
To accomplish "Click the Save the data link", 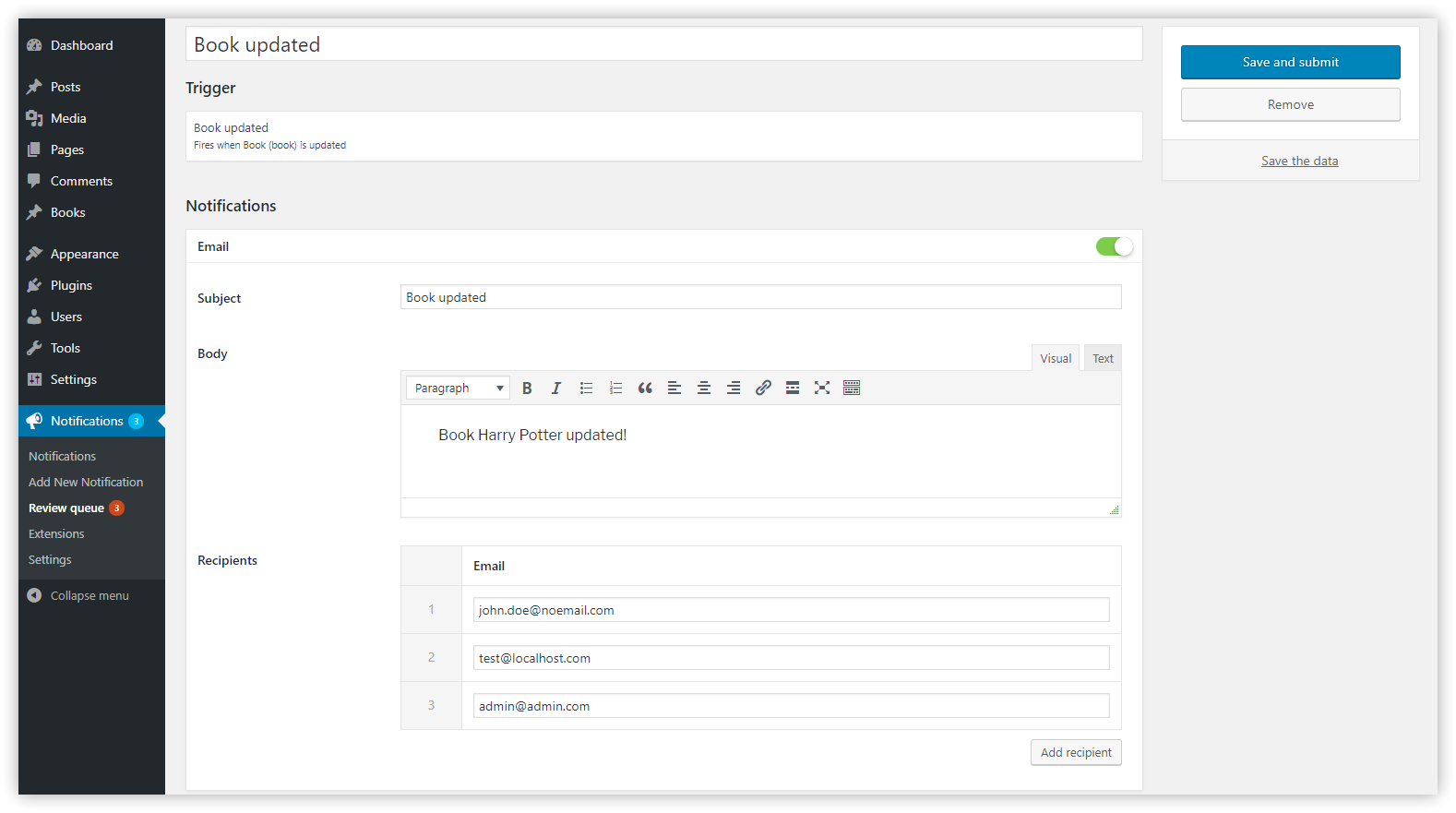I will coord(1299,161).
